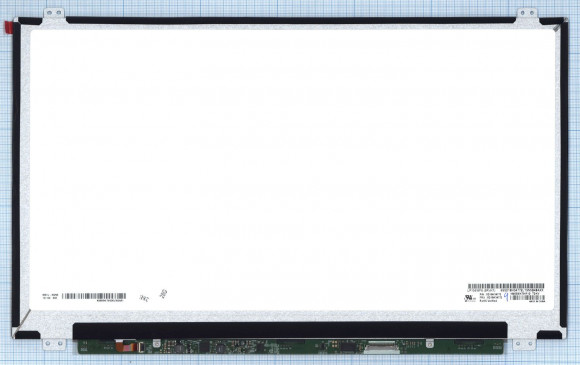Click the UL certification logo on label
Screen dimensions: 580x365
[x=468, y=298]
